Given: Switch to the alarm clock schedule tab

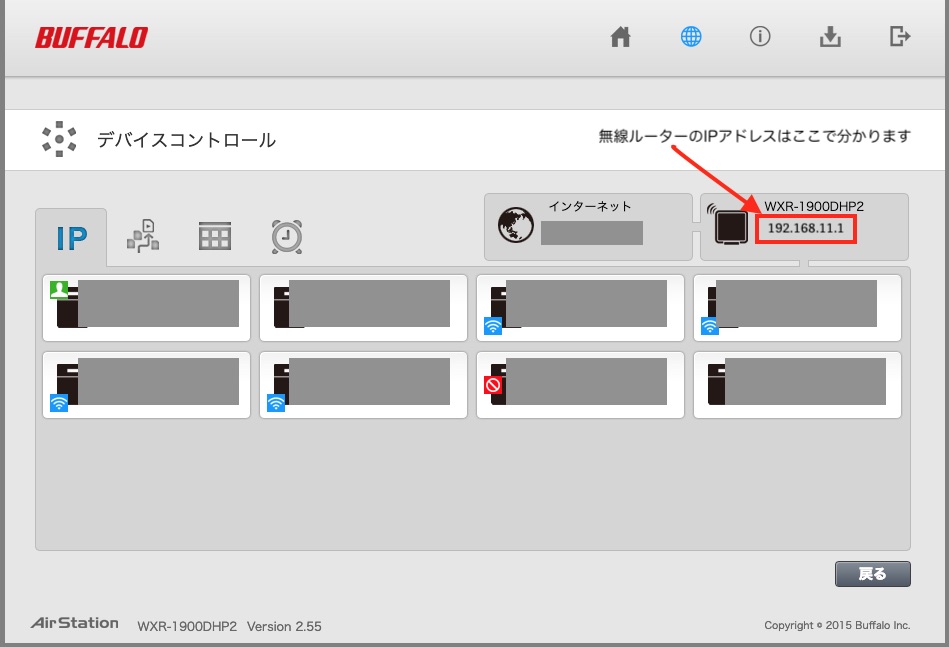Looking at the screenshot, I should point(287,237).
